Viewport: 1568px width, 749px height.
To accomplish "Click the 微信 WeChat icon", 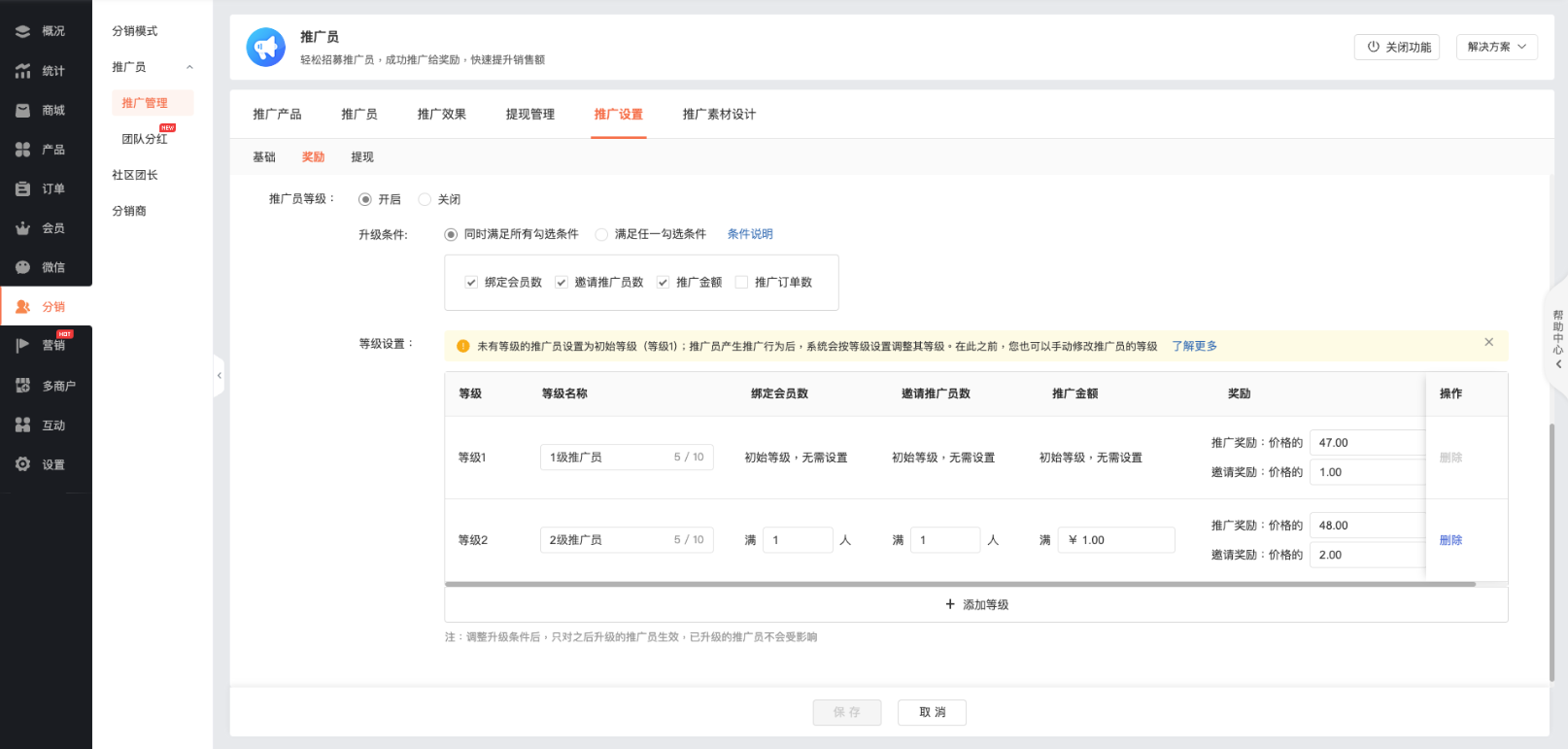I will (x=22, y=267).
